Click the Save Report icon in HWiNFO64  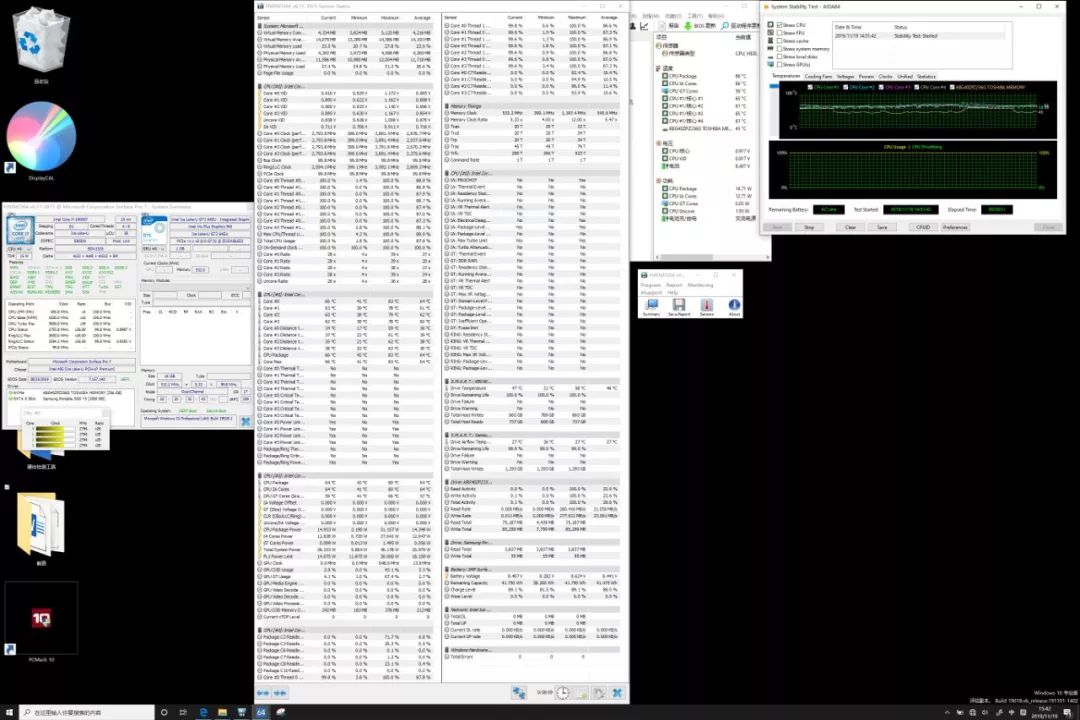pos(678,307)
